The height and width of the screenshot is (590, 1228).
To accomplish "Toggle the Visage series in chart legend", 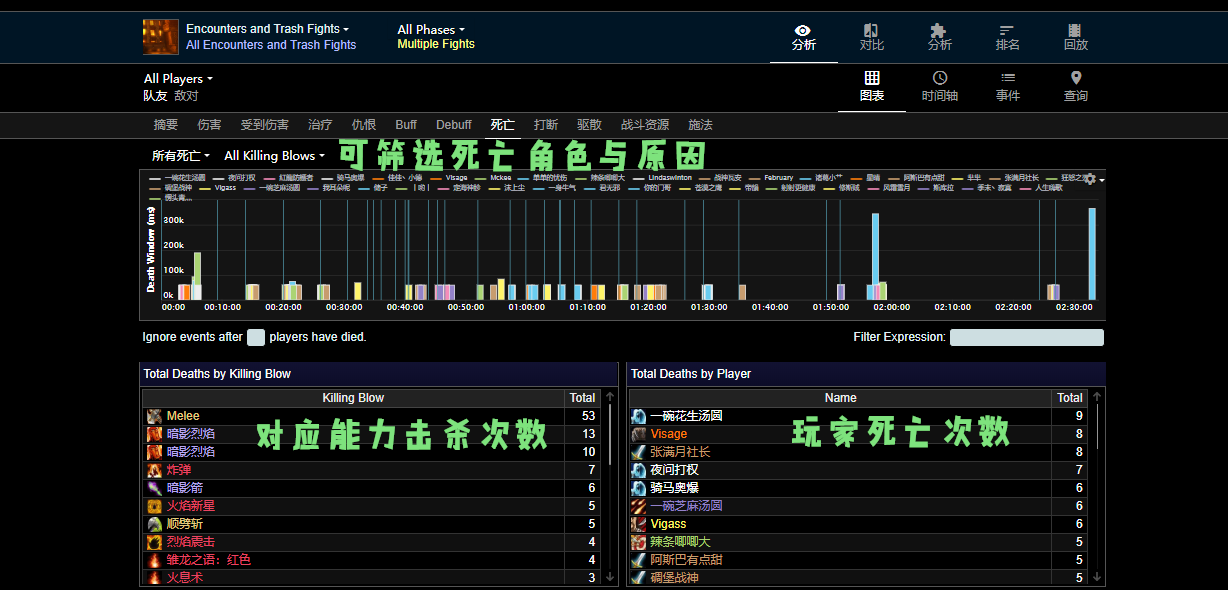I will tap(456, 178).
